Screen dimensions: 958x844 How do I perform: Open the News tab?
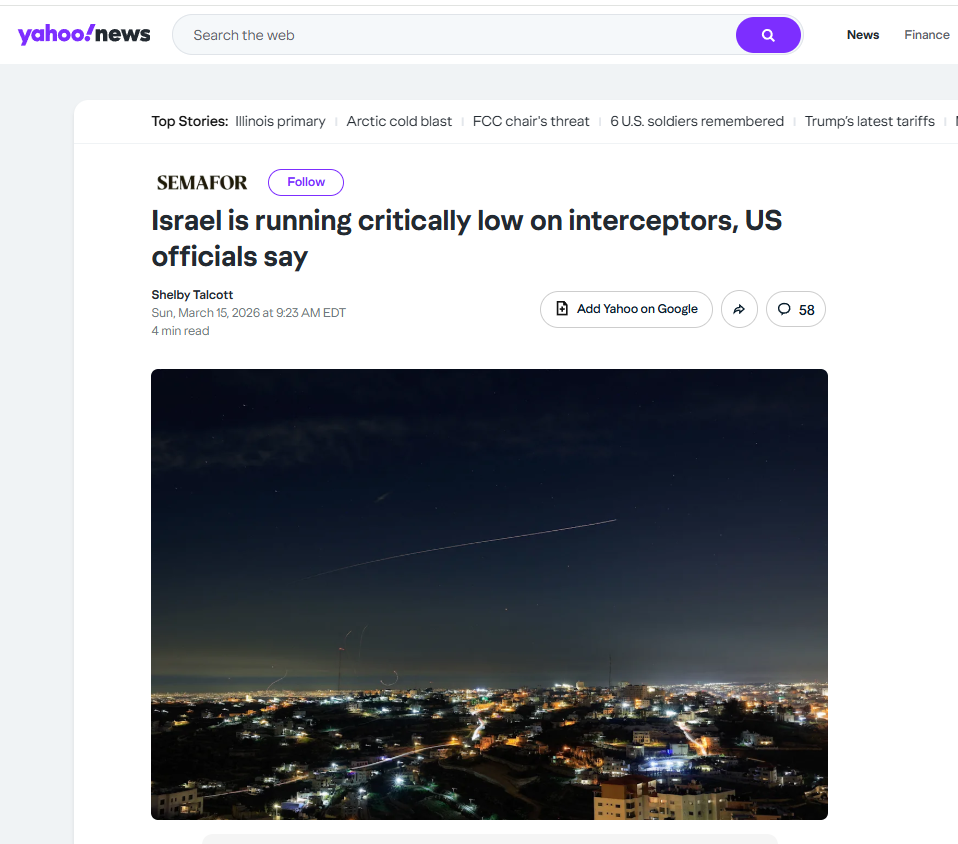click(x=862, y=35)
